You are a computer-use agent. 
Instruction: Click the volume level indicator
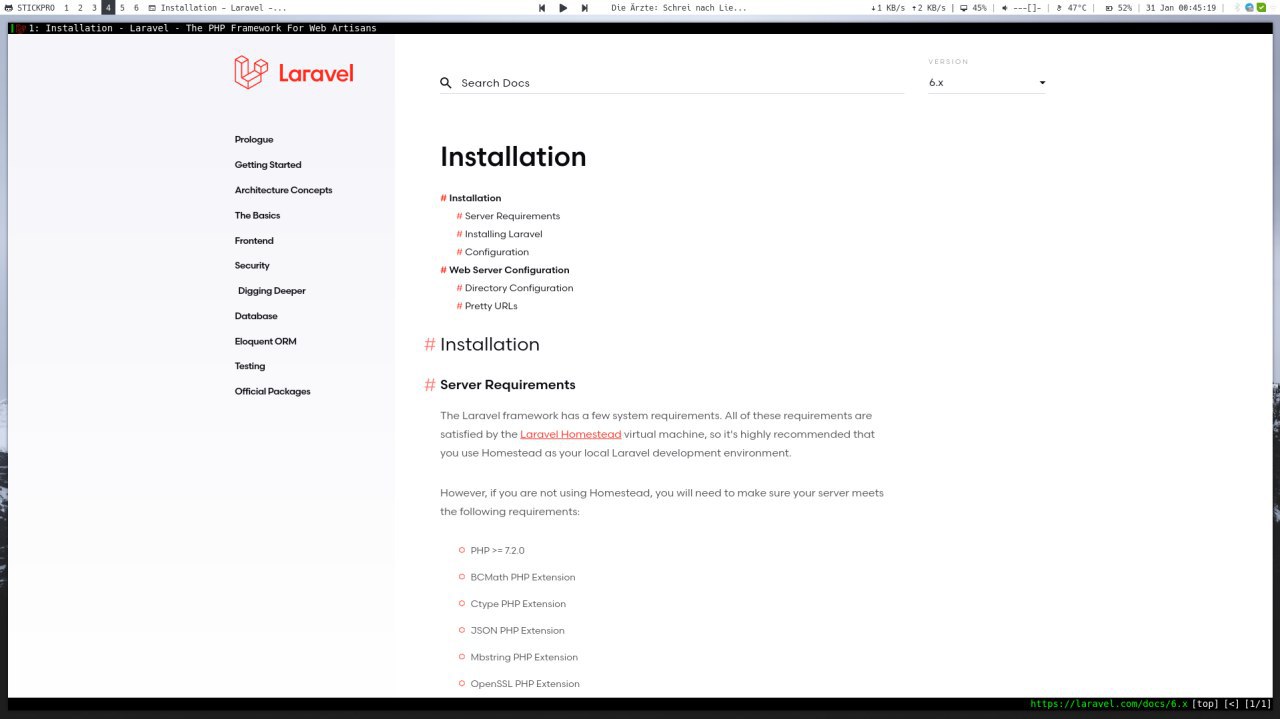coord(1027,8)
